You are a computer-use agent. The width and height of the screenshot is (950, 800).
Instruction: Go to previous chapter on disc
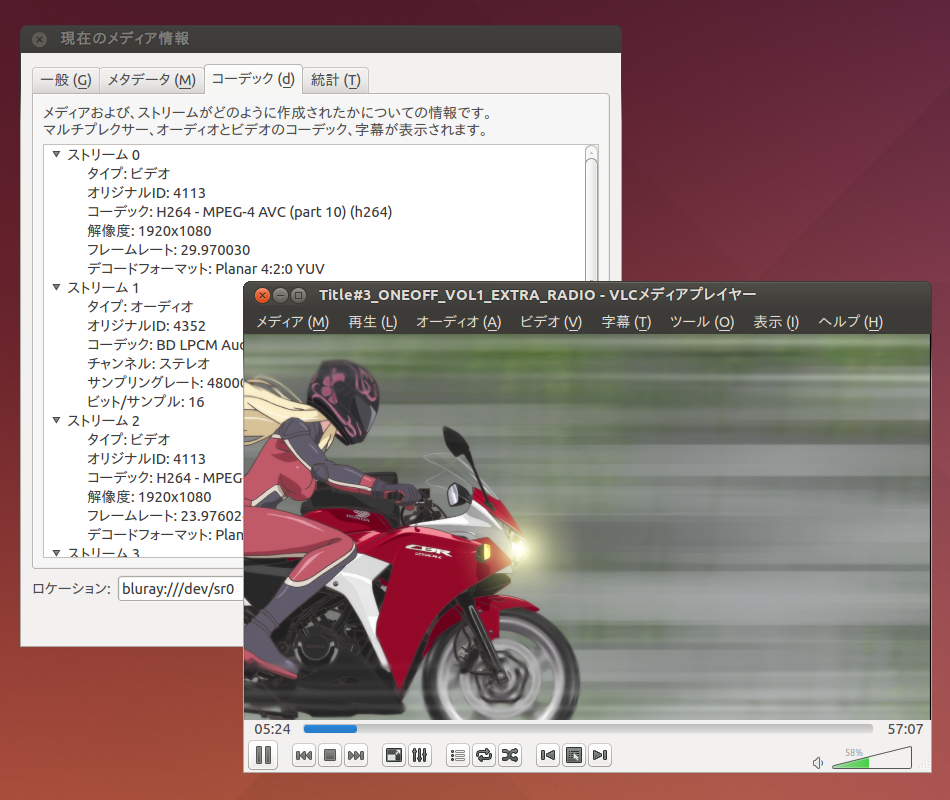548,756
